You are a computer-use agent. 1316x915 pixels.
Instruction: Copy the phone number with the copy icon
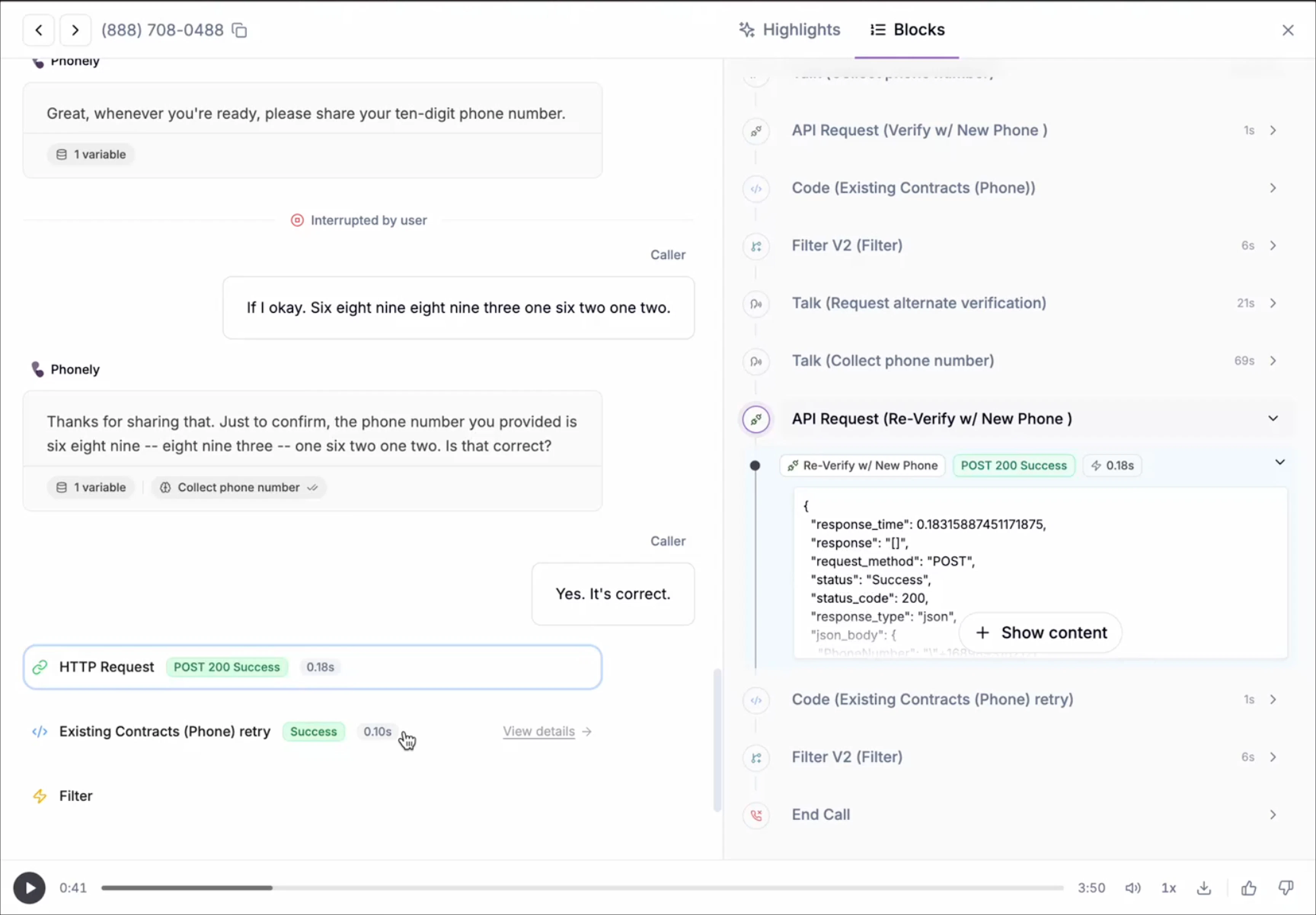(x=240, y=30)
